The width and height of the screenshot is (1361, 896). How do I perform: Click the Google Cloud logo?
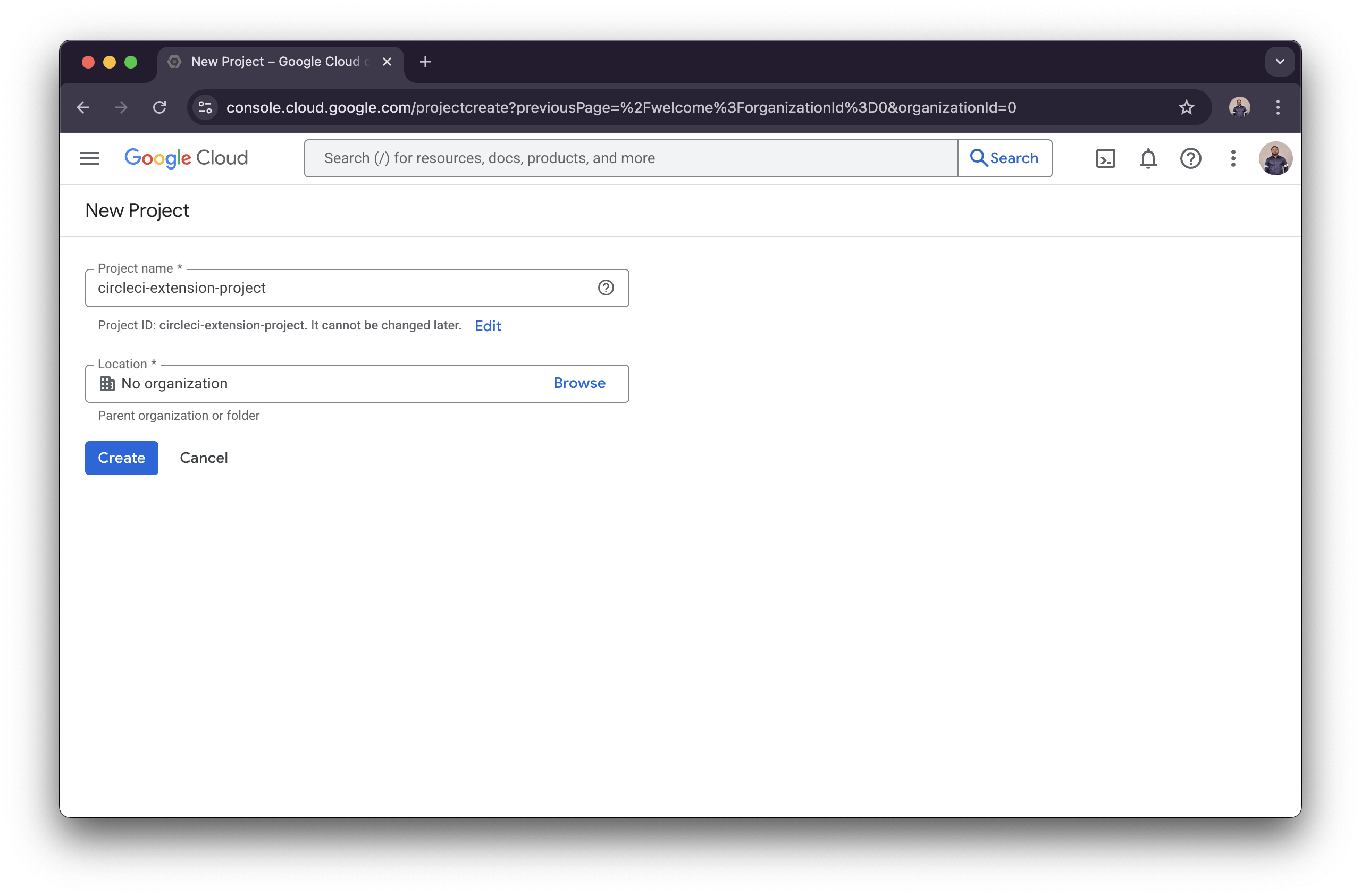coord(187,158)
